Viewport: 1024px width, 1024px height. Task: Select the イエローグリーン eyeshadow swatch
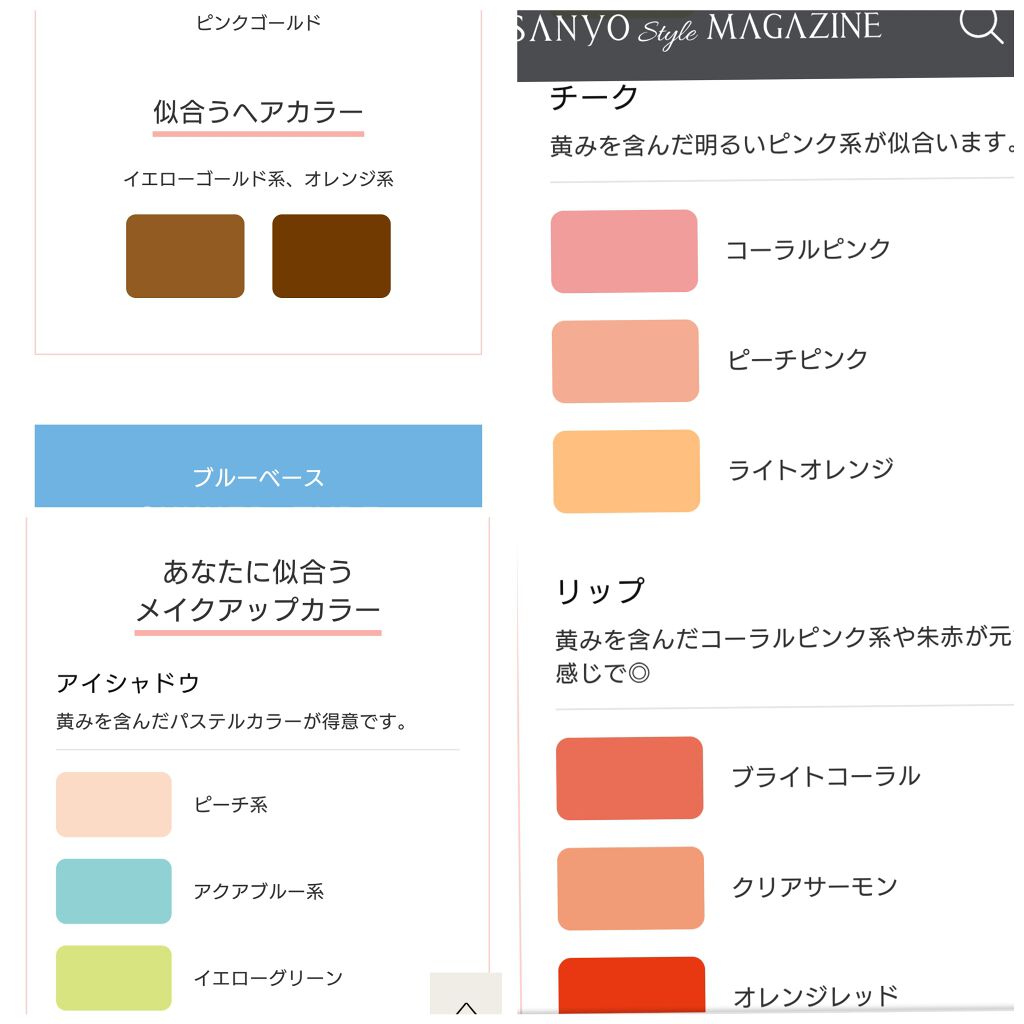click(x=113, y=978)
